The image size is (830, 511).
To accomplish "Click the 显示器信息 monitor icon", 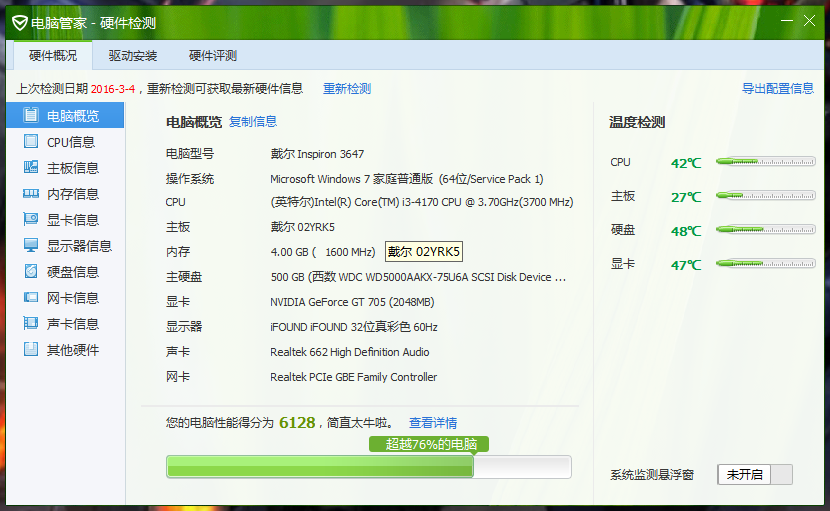I will tap(31, 246).
